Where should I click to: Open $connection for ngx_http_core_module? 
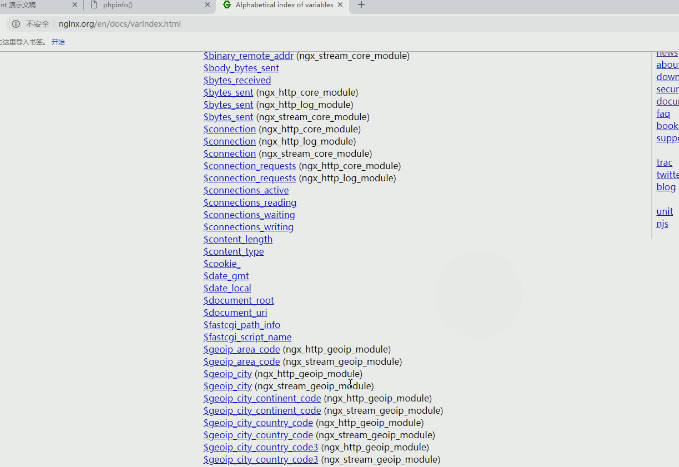tap(230, 129)
